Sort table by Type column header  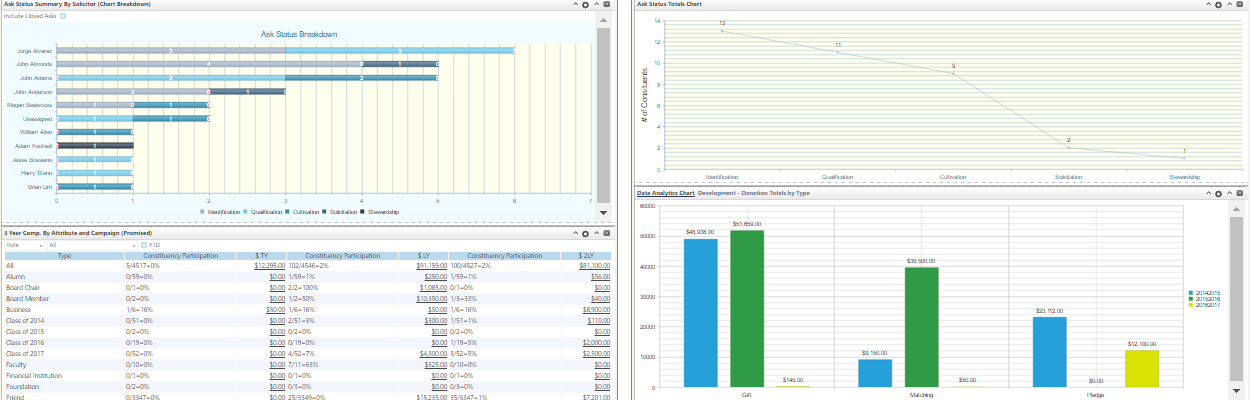point(65,256)
